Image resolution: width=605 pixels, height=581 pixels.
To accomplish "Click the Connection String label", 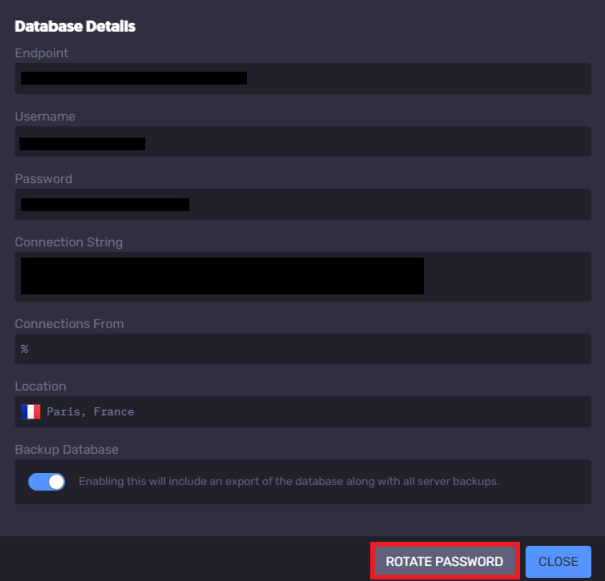I will 68,242.
